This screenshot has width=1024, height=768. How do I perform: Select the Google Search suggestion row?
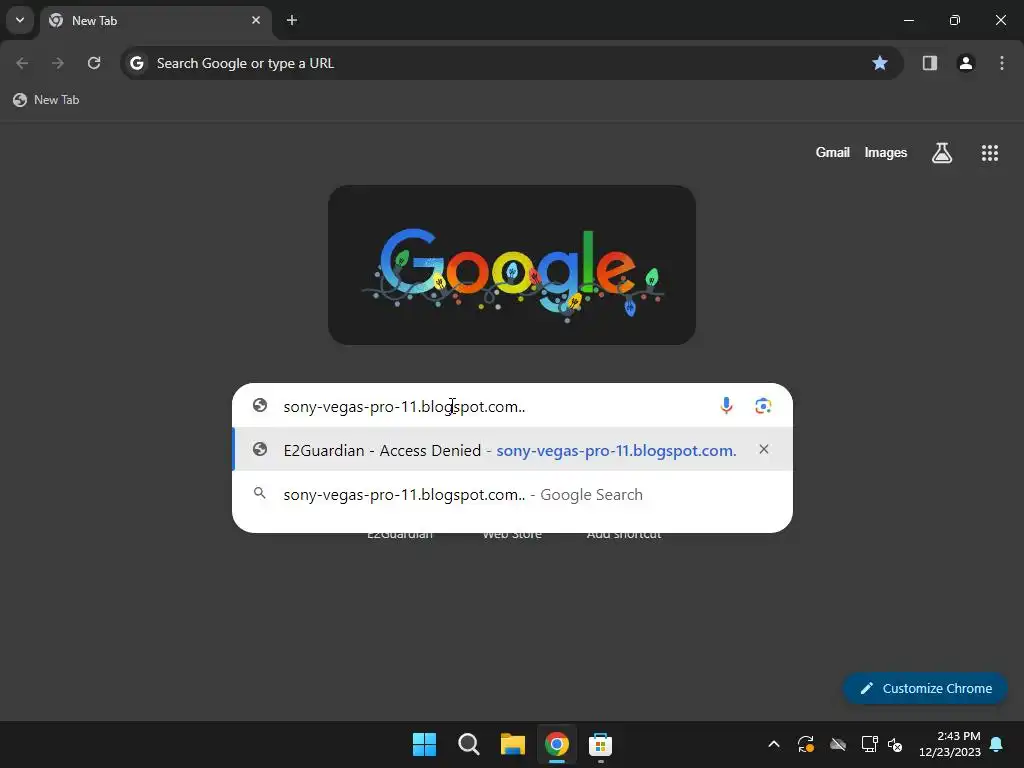pyautogui.click(x=513, y=494)
